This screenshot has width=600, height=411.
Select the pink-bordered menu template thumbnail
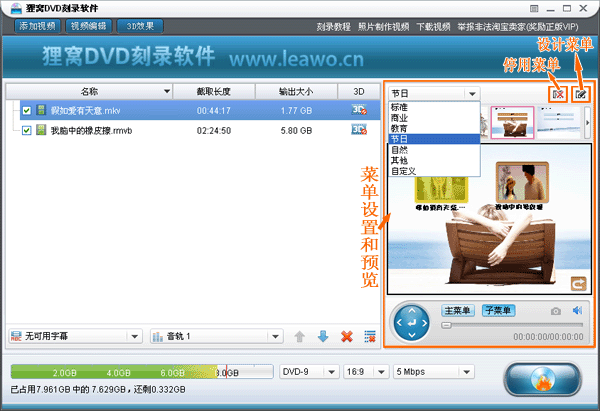tap(512, 122)
